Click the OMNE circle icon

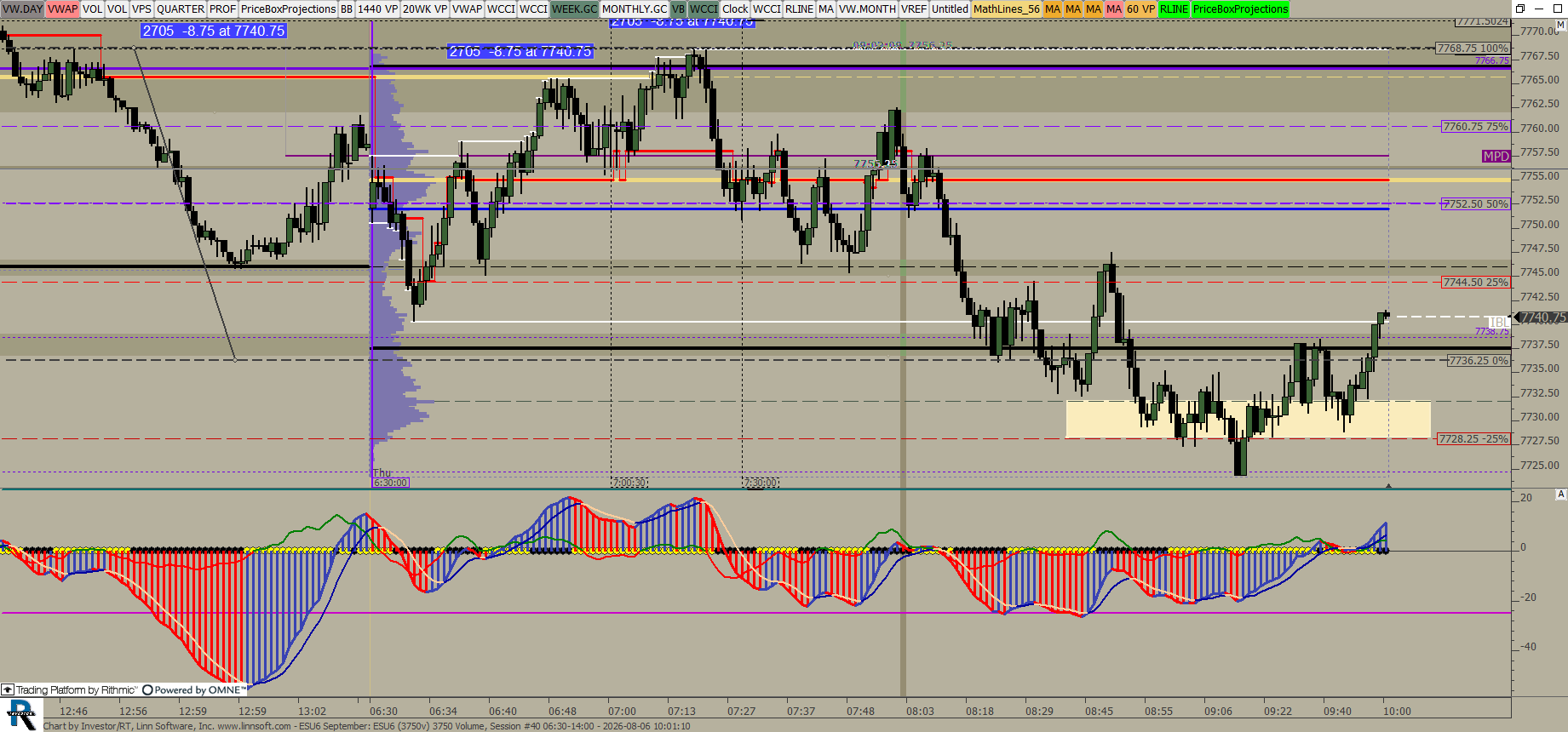click(147, 690)
